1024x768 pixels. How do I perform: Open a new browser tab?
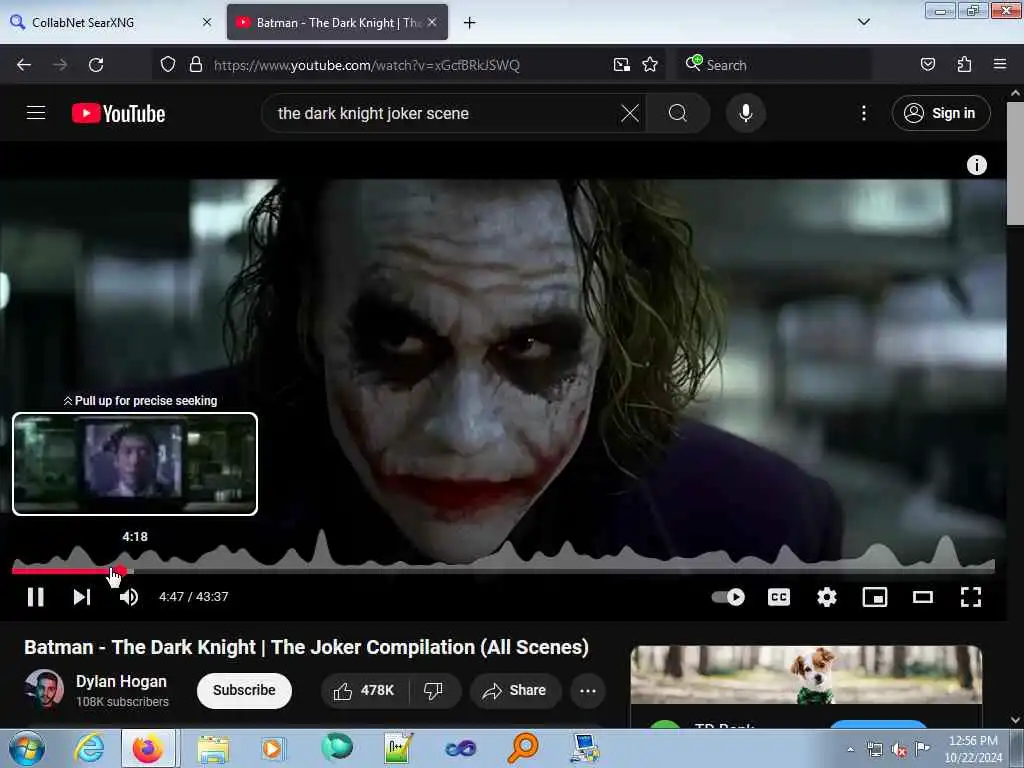[x=469, y=23]
